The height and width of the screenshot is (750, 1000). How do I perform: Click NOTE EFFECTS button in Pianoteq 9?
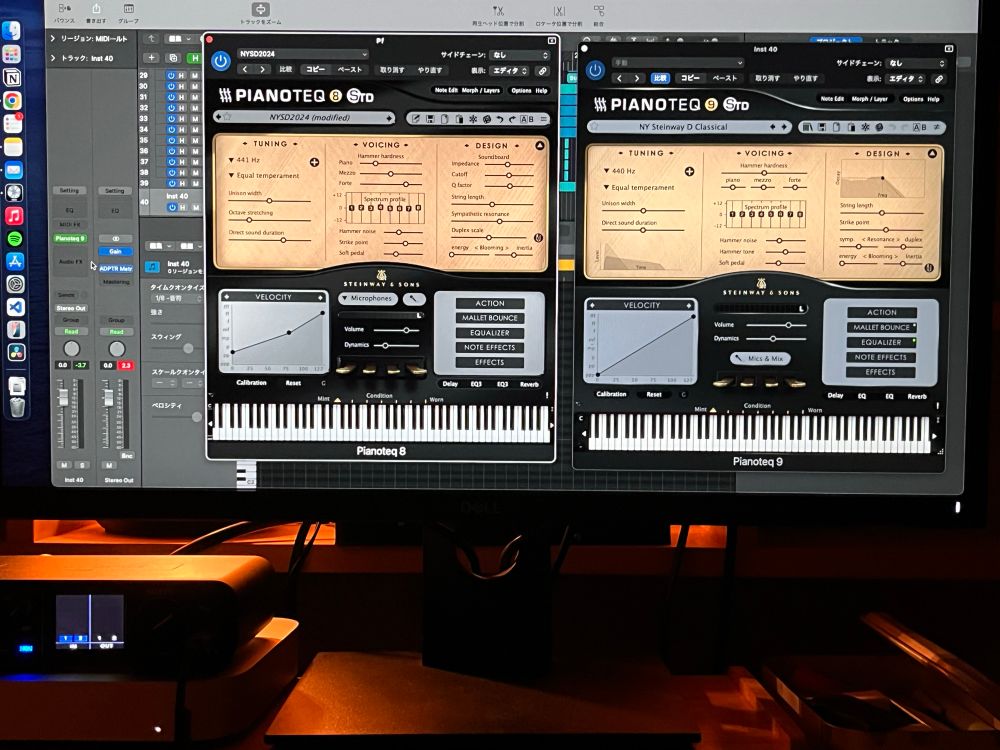[881, 357]
